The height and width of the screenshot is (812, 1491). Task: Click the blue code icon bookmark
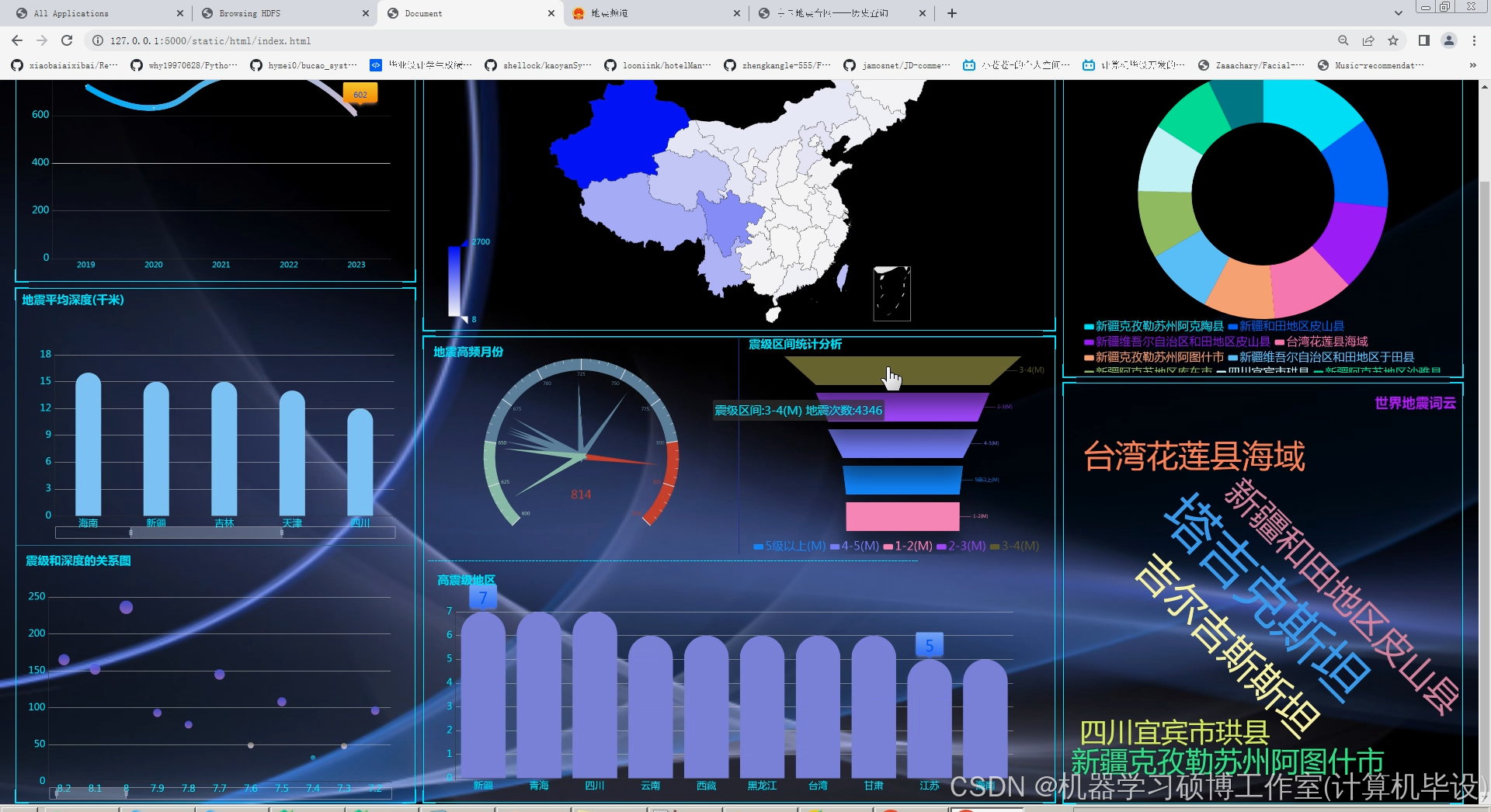pyautogui.click(x=376, y=65)
